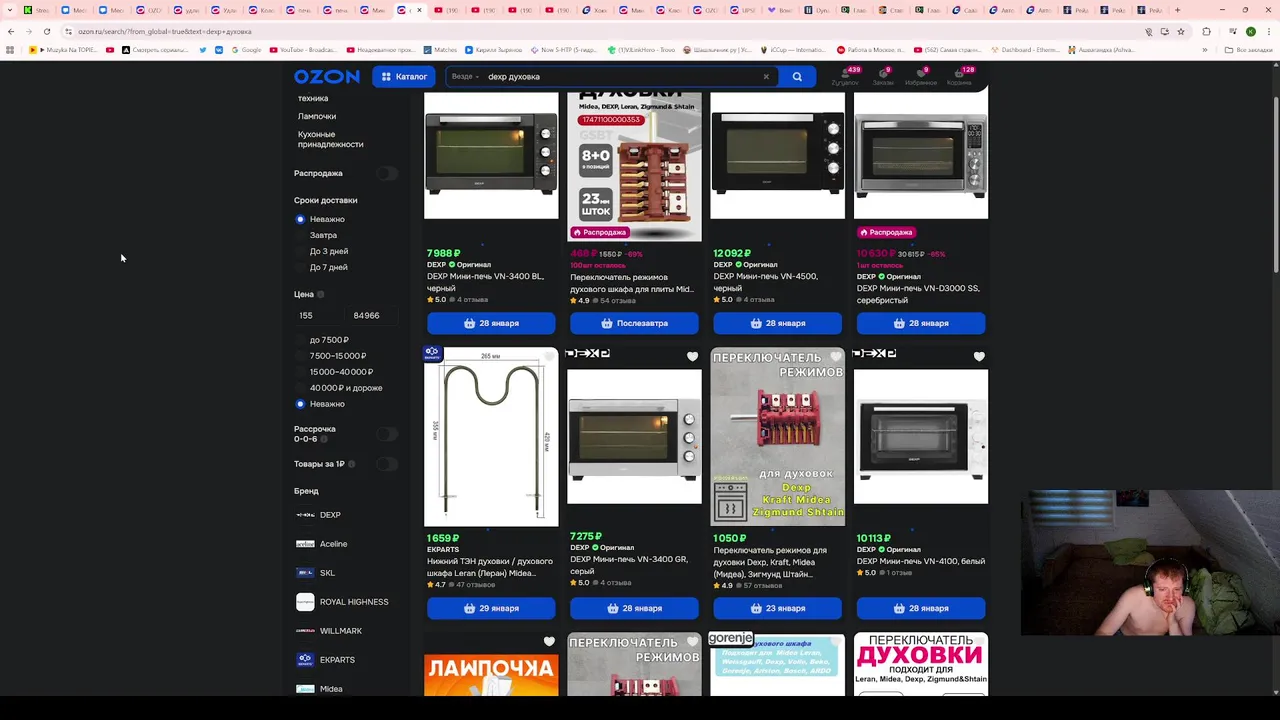Select Неважно under Сроки доставки
Screen dimensions: 1280x720
point(320,219)
